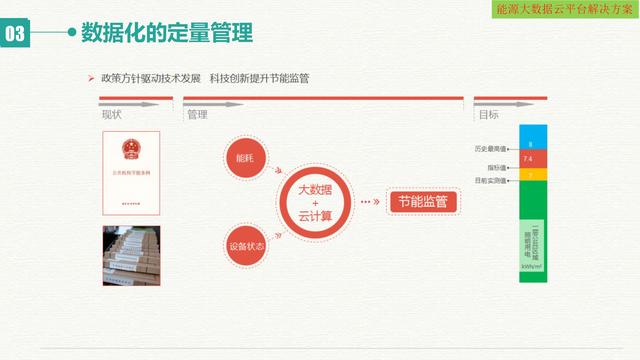Click the 目前实测值 label
The height and width of the screenshot is (360, 640).
click(x=490, y=180)
